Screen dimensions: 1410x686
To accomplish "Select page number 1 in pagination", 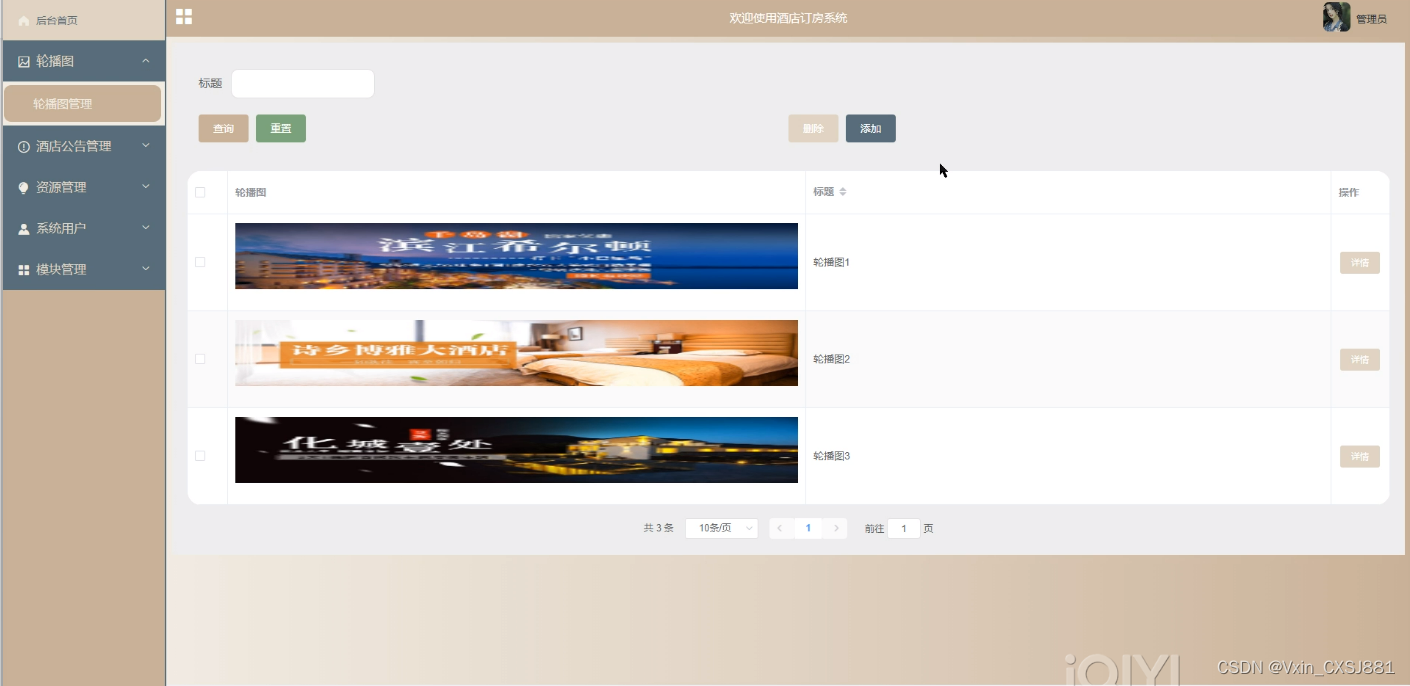I will coord(808,528).
